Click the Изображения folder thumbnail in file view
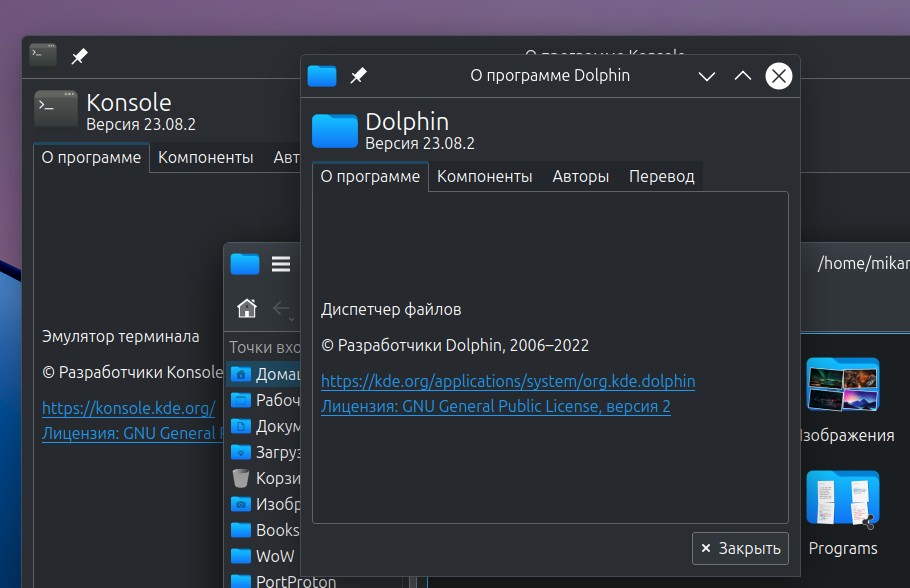Viewport: 910px width, 588px height. [x=843, y=385]
